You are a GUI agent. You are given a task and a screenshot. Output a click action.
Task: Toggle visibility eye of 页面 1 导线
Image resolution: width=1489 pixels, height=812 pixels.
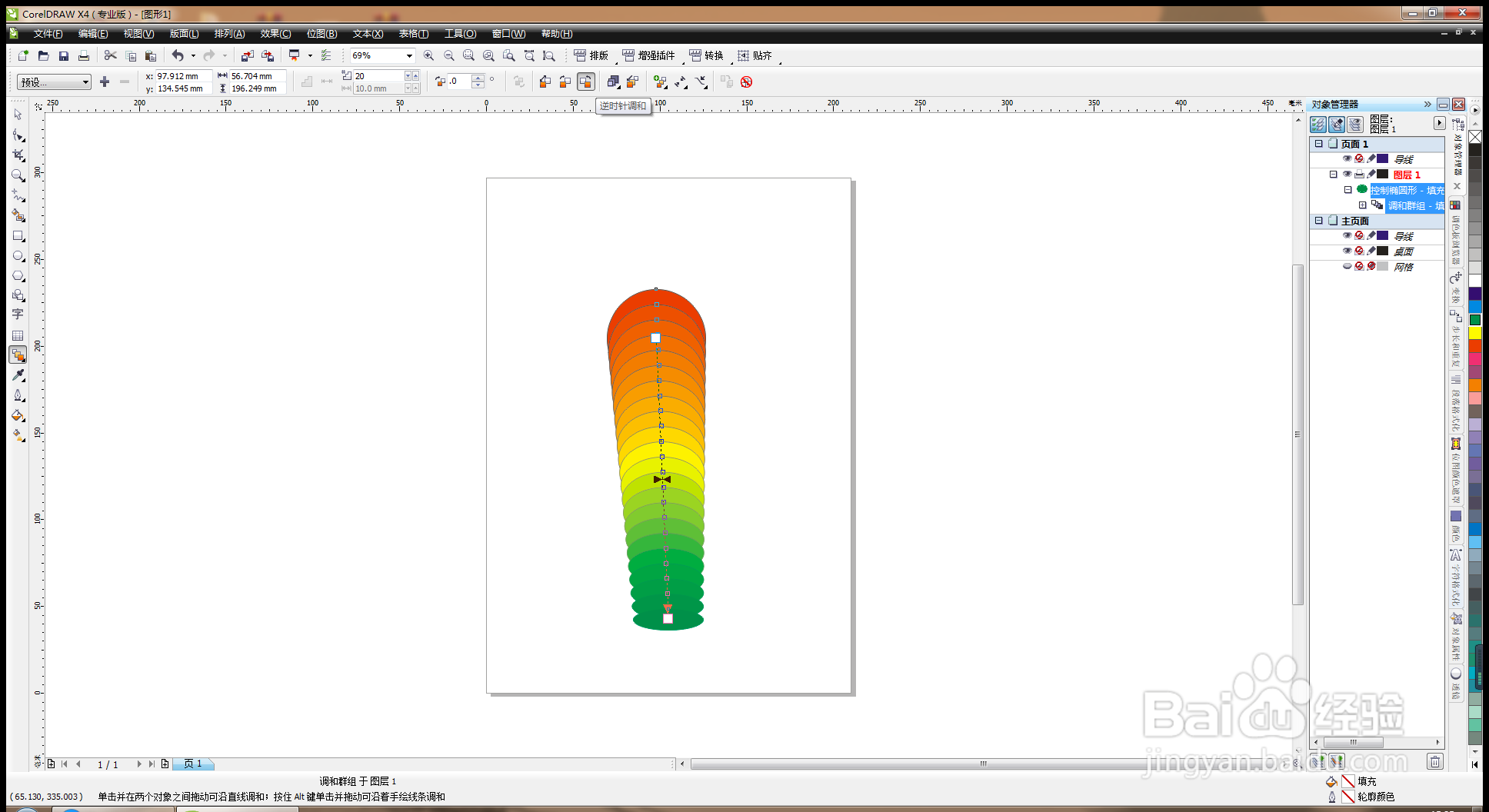(x=1347, y=158)
